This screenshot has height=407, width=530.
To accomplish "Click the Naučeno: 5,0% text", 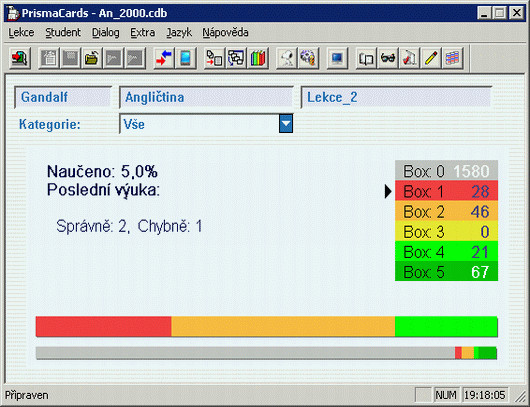I will point(102,171).
